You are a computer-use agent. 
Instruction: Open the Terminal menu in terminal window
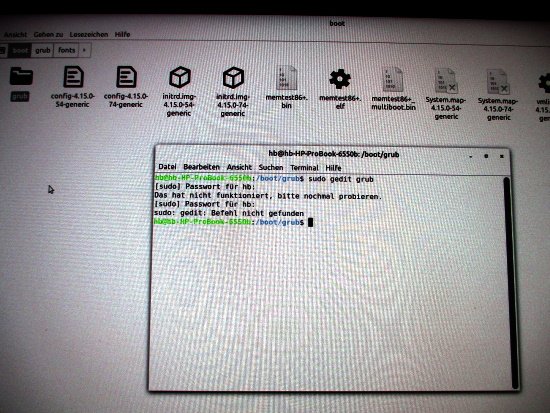tap(304, 168)
